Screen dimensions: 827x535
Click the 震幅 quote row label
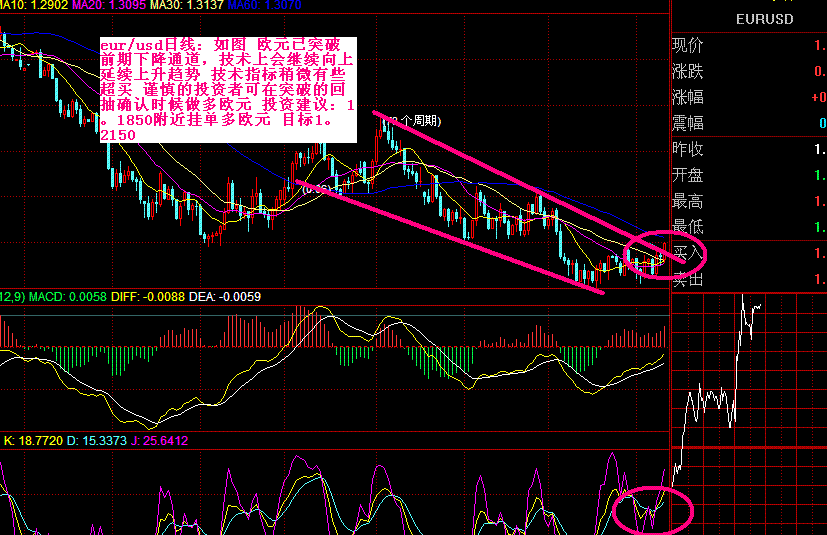688,123
